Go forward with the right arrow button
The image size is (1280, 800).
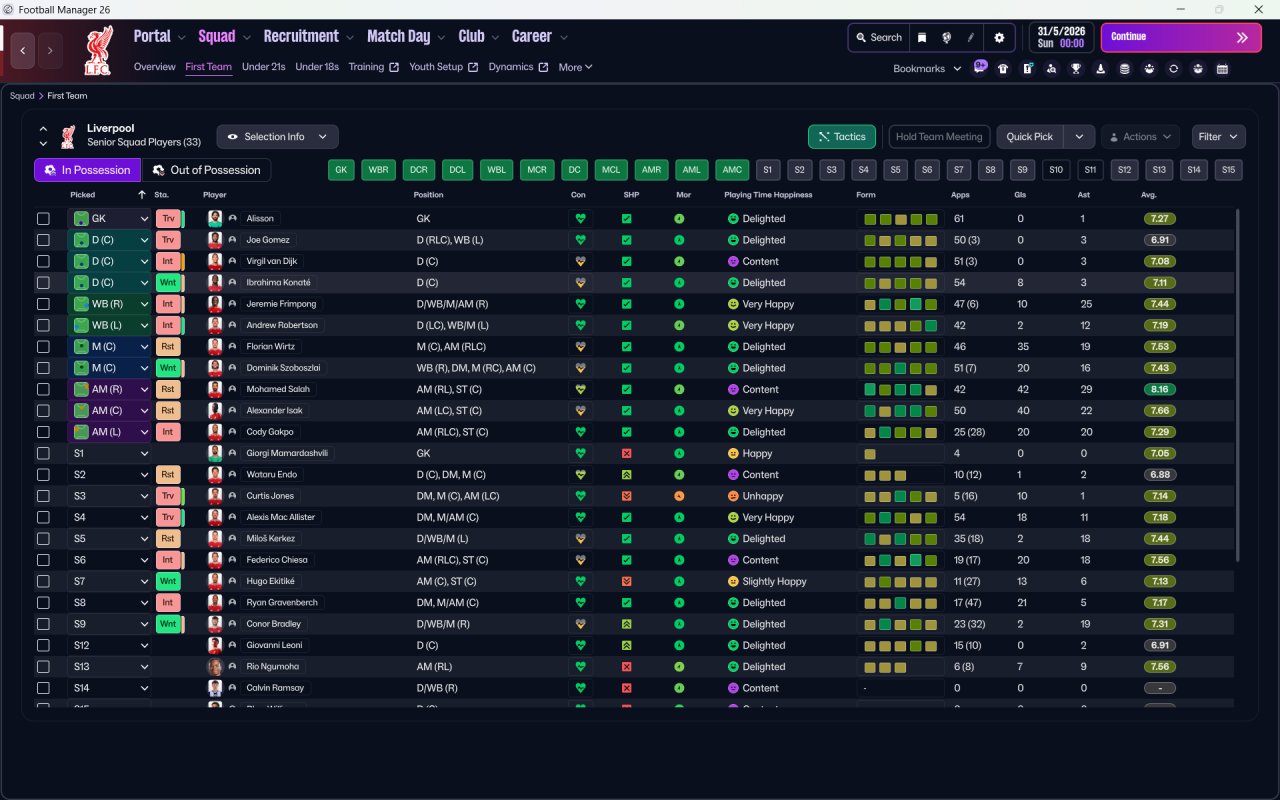point(50,49)
